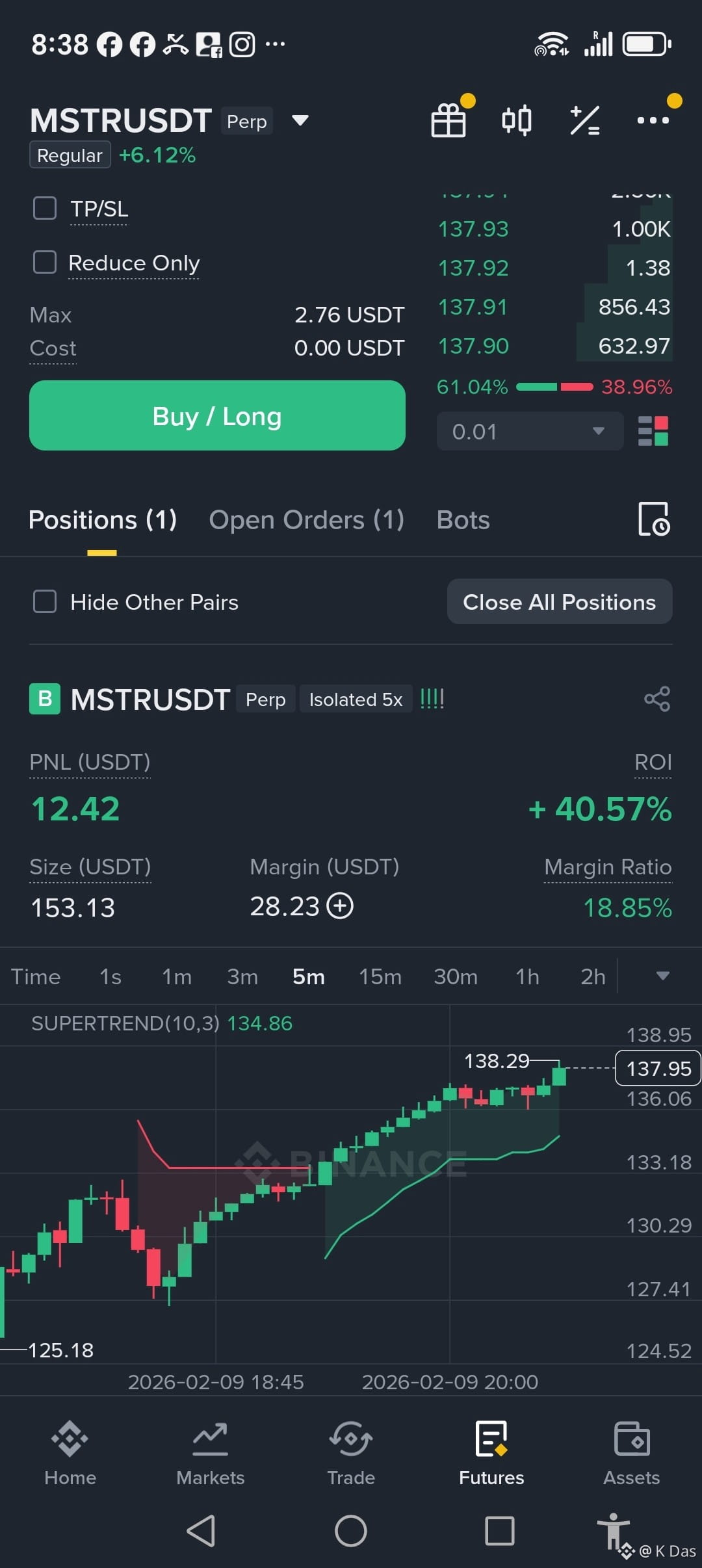Image resolution: width=702 pixels, height=1568 pixels.
Task: Tap the order book layout icon
Action: pos(653,431)
